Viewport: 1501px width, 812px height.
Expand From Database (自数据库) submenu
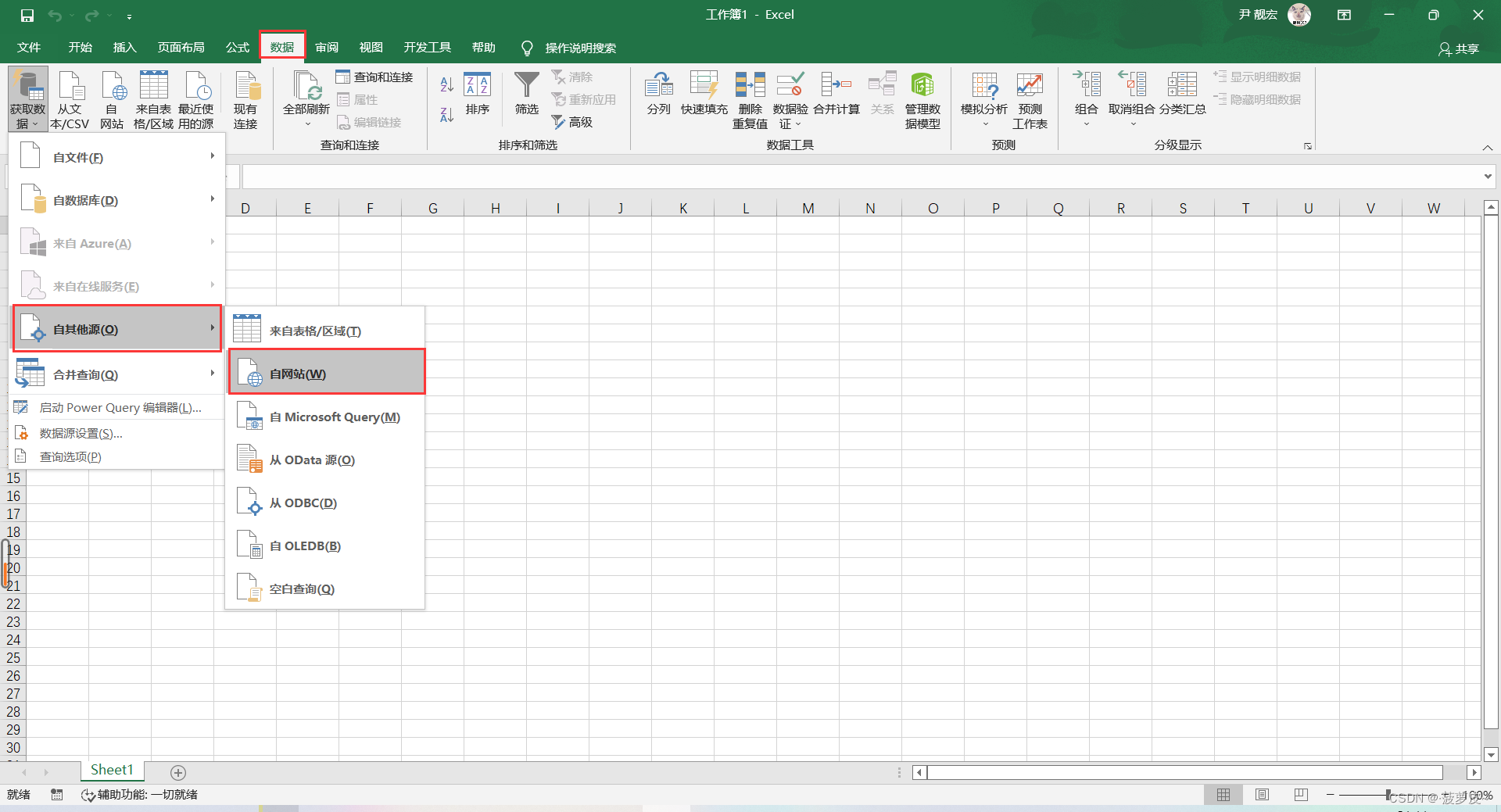pos(117,200)
